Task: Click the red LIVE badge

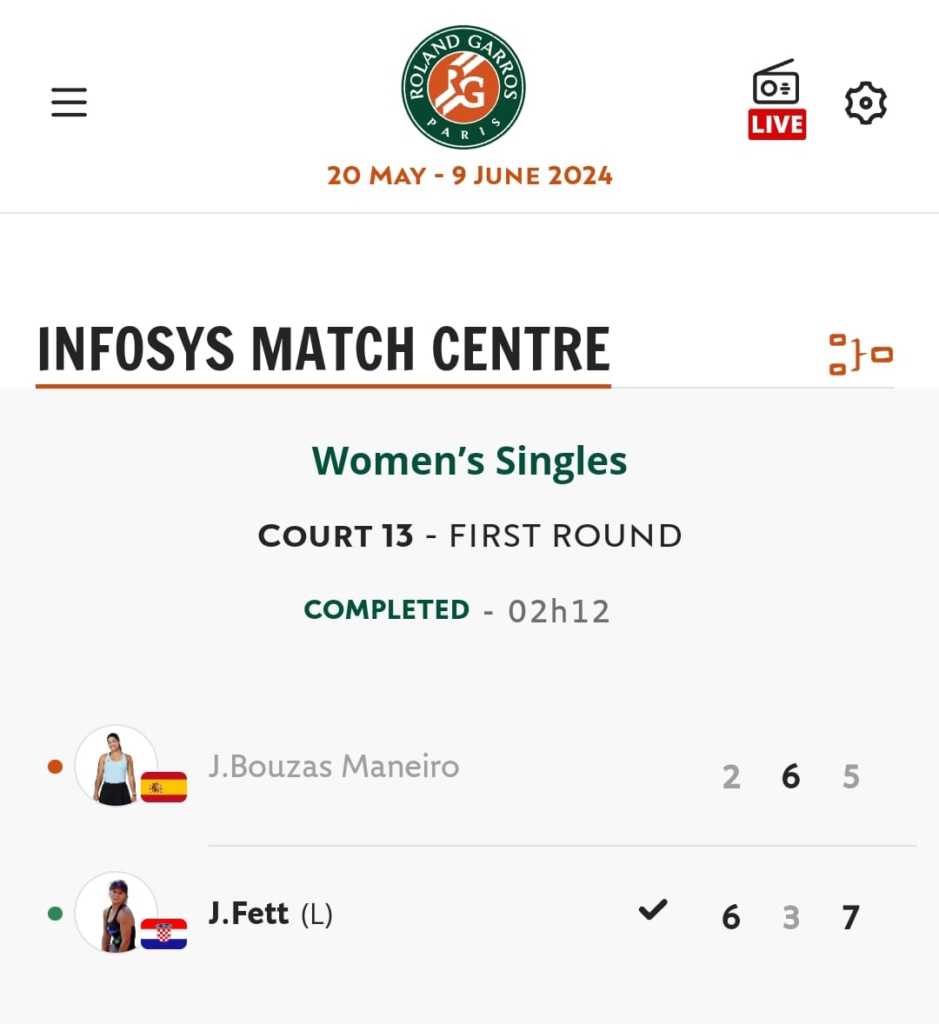Action: [777, 124]
